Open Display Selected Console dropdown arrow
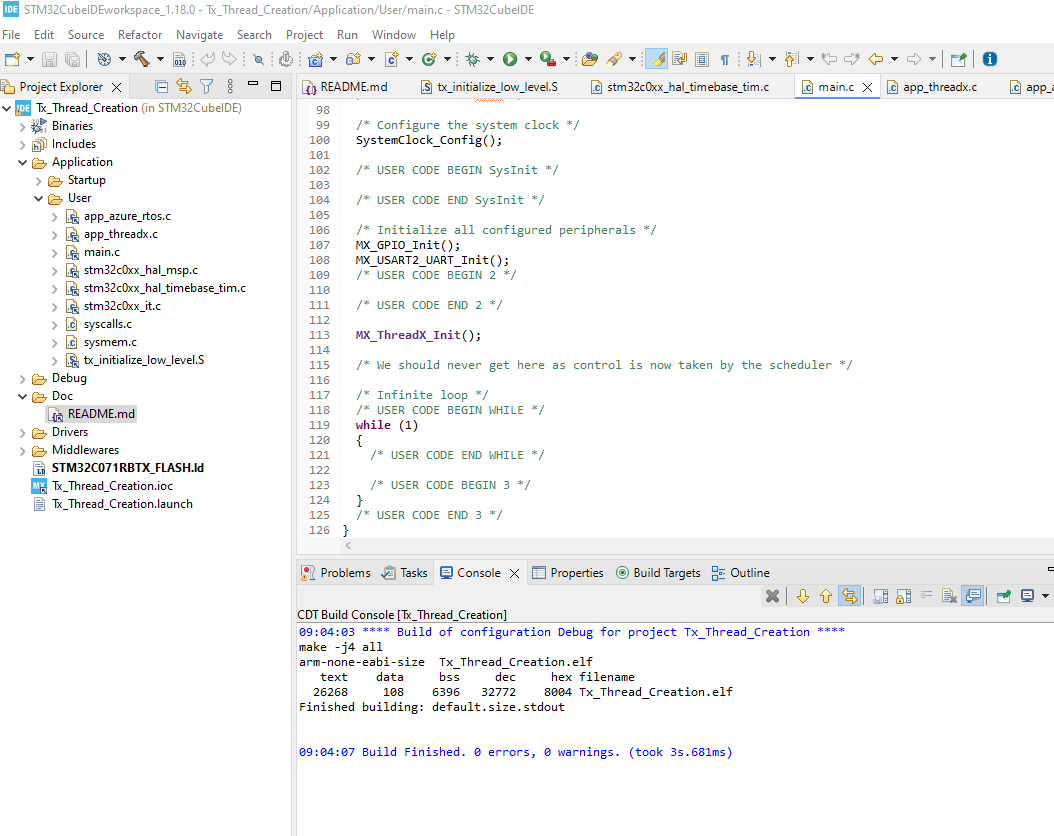The width and height of the screenshot is (1054, 836). (x=1045, y=596)
